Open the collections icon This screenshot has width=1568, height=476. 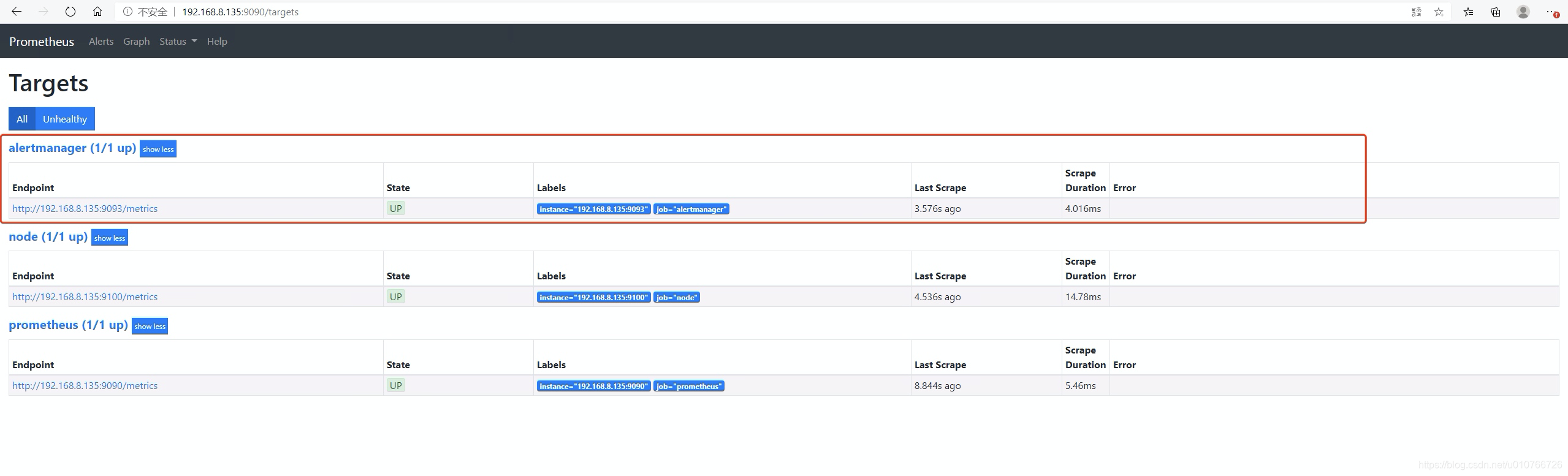coord(1496,12)
